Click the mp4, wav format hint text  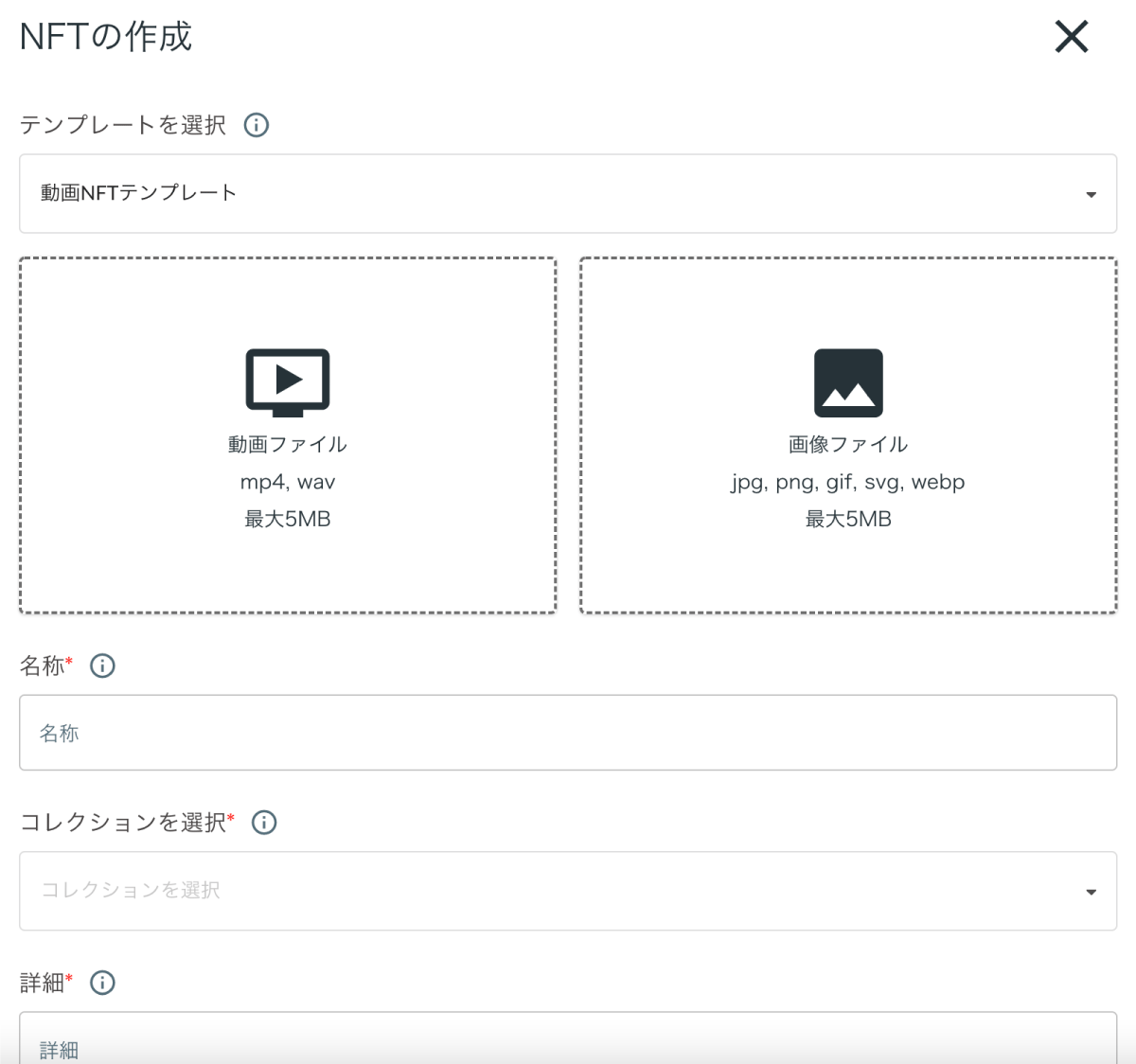[x=288, y=481]
